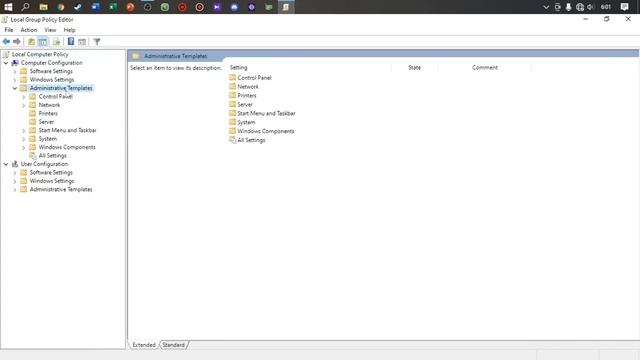Select Windows Components in Setting list
Screen dimensions: 640x360
pos(265,131)
